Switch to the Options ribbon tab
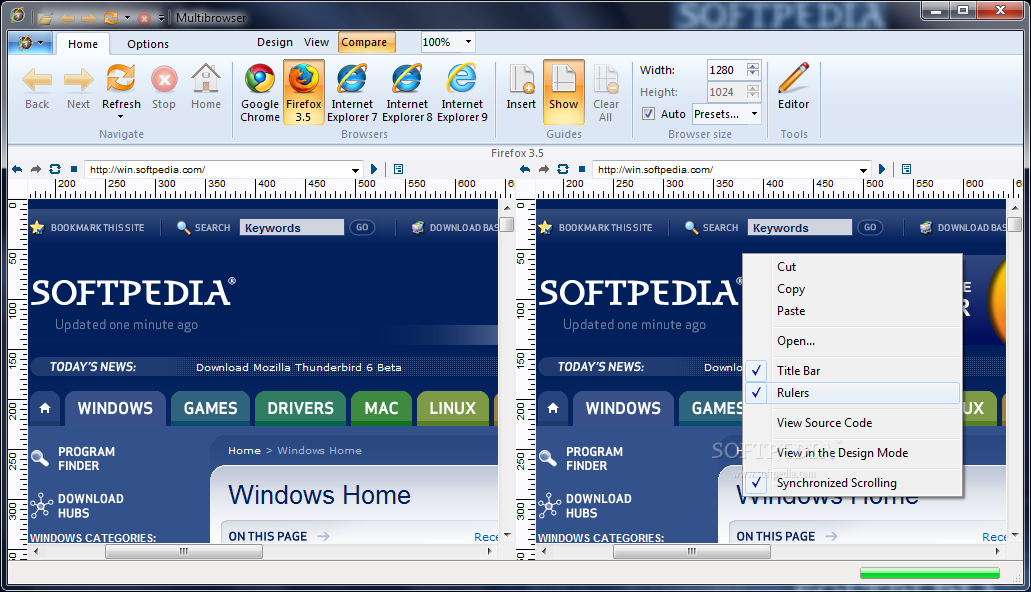This screenshot has width=1031, height=592. coord(148,44)
